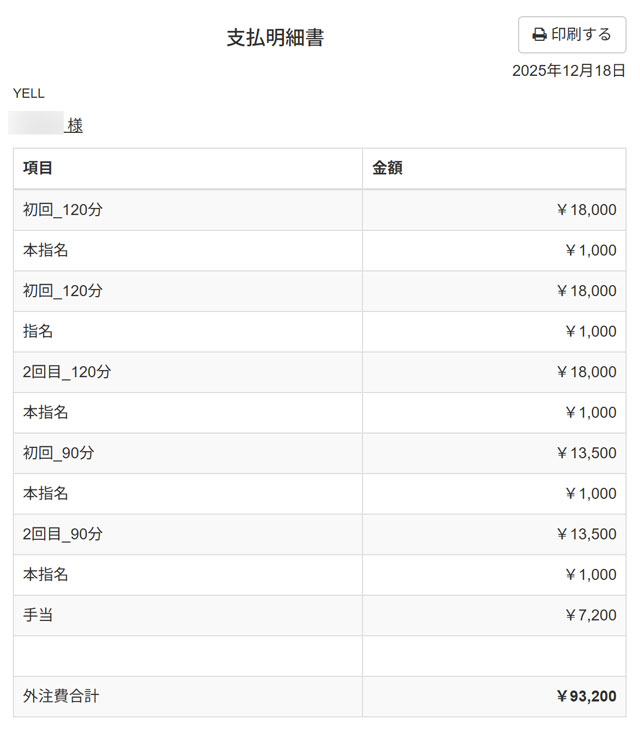Click the amount beside 2回目_90分
This screenshot has width=640, height=733.
[x=586, y=534]
